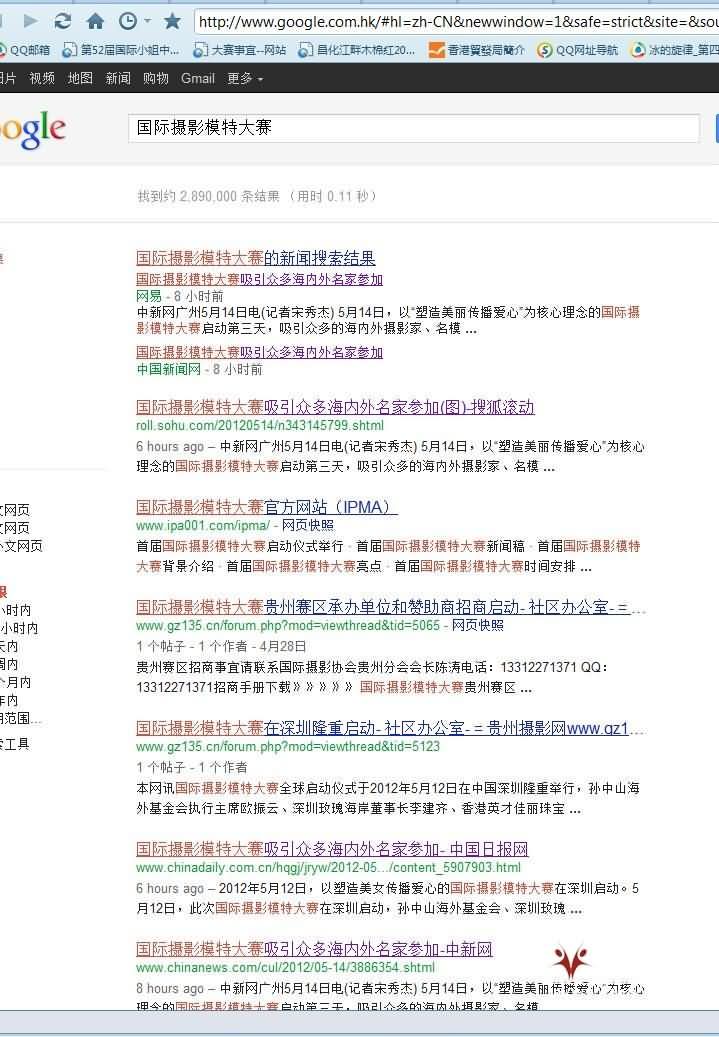
Task: Open 网页快照 for ipa001.com result
Action: tap(308, 526)
